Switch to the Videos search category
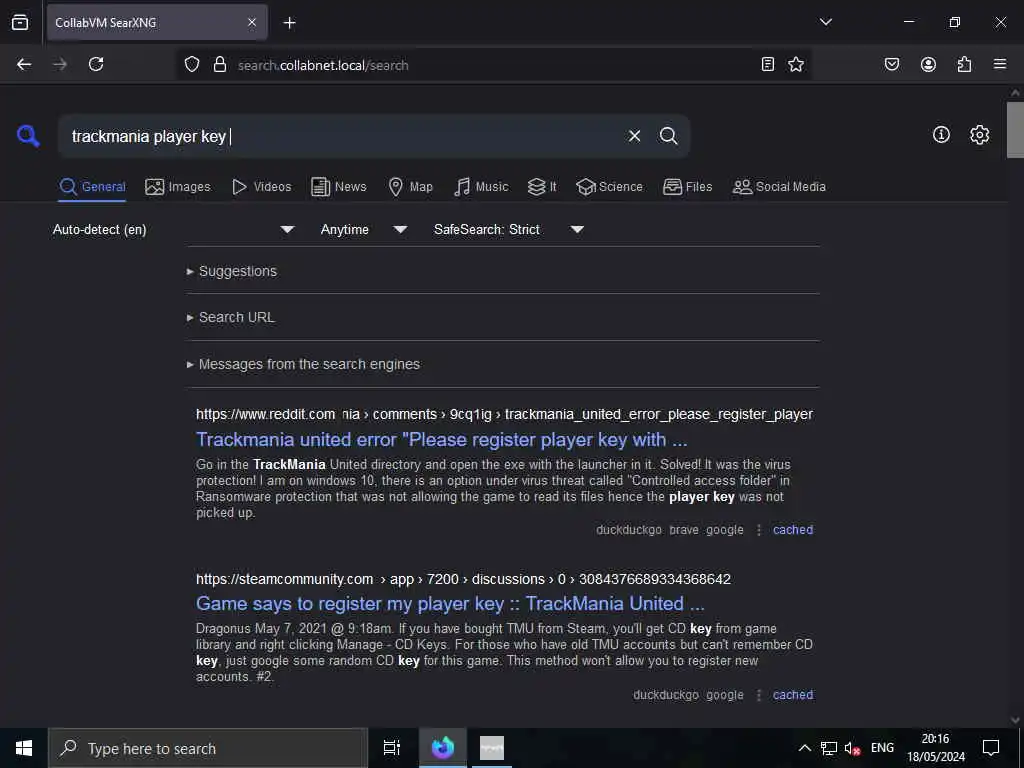This screenshot has width=1024, height=768. coord(261,187)
